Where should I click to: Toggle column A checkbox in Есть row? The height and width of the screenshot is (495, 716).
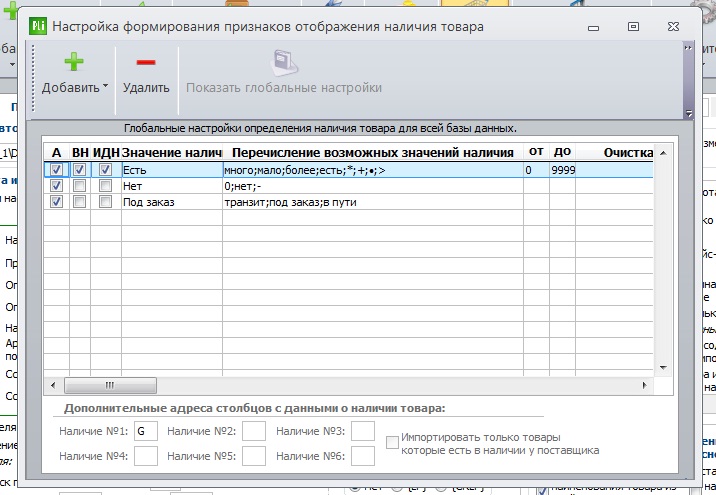tap(56, 170)
